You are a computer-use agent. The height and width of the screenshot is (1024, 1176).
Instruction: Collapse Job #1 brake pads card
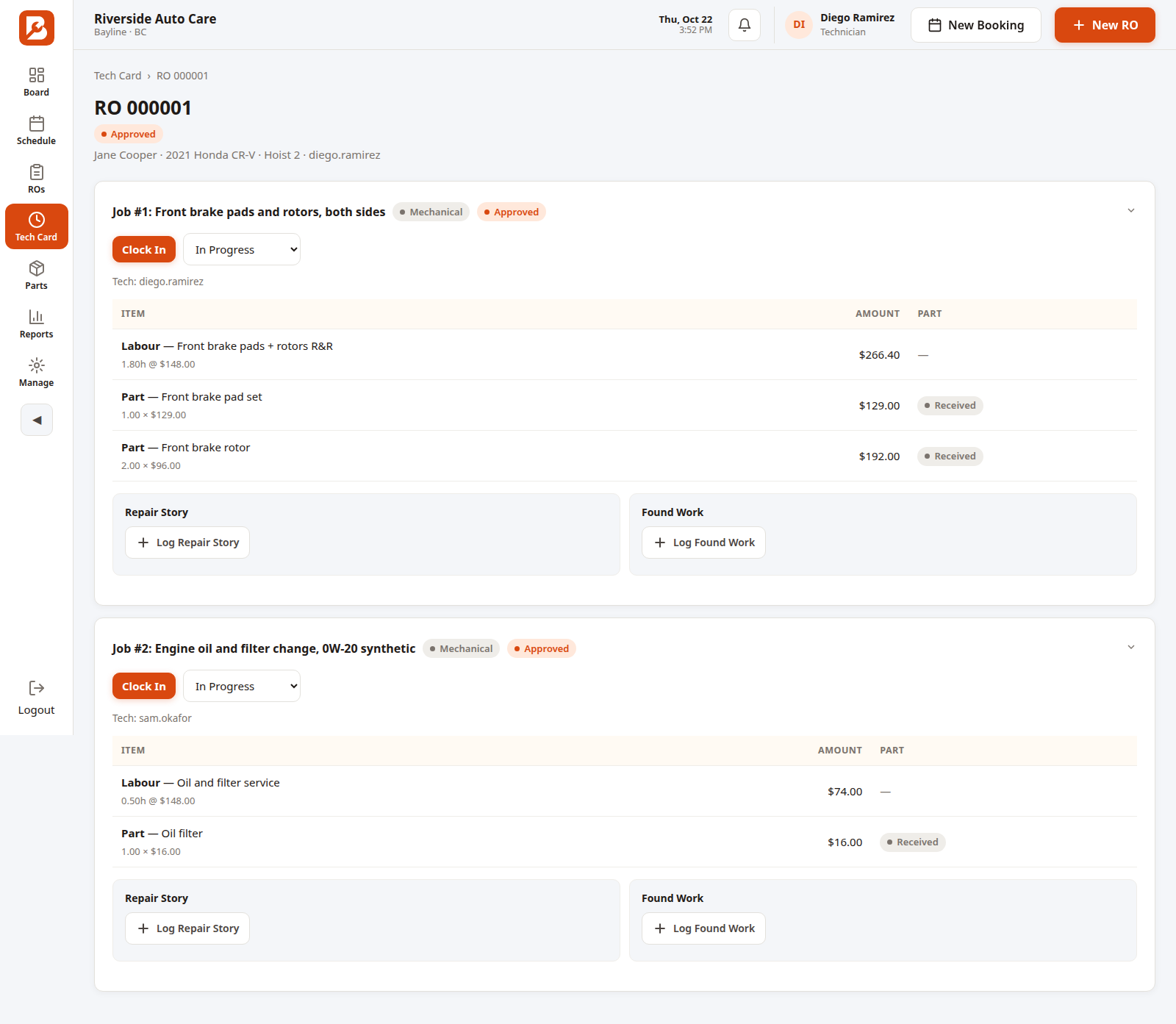pos(1131,211)
